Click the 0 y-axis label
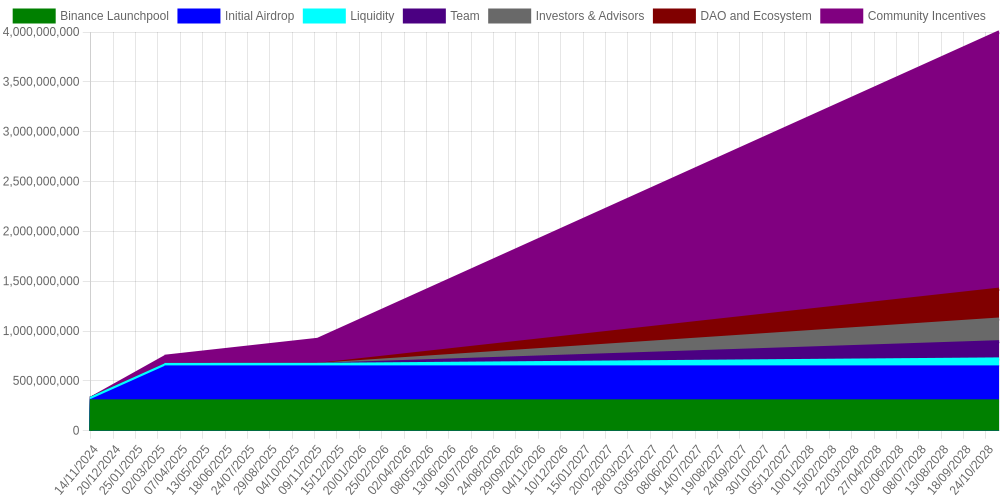 pyautogui.click(x=76, y=430)
